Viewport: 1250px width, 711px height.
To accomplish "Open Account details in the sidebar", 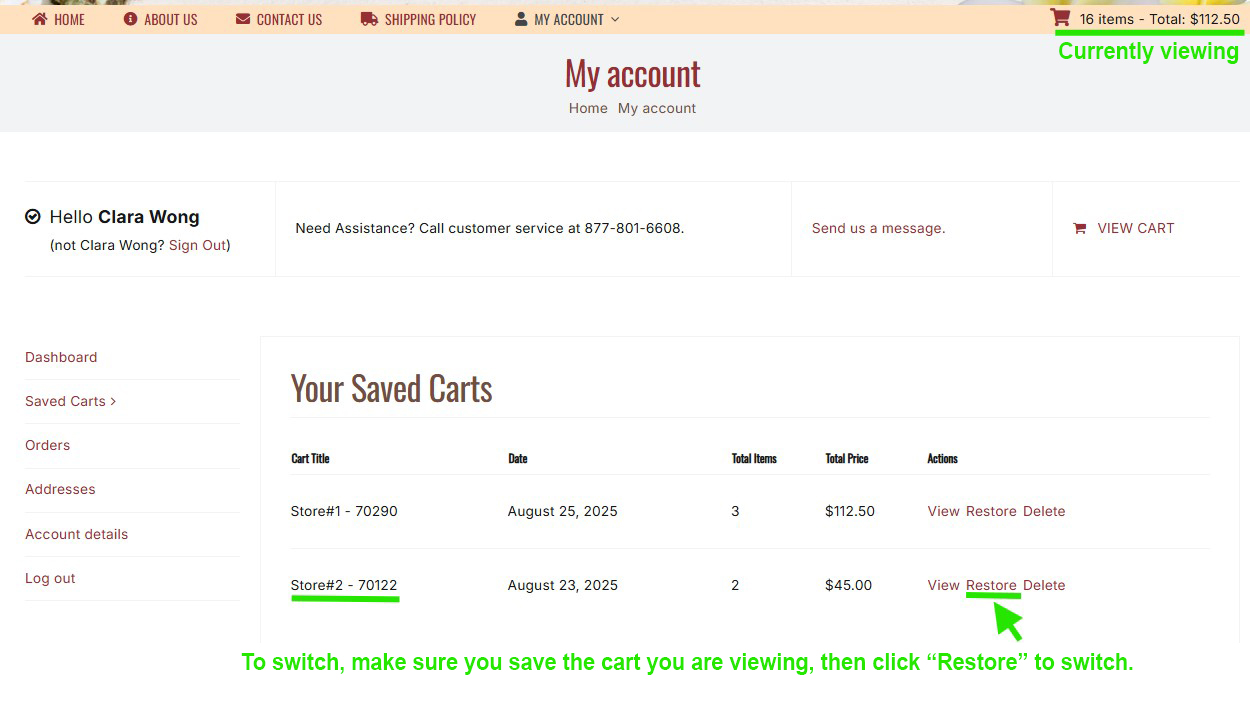I will 76,534.
